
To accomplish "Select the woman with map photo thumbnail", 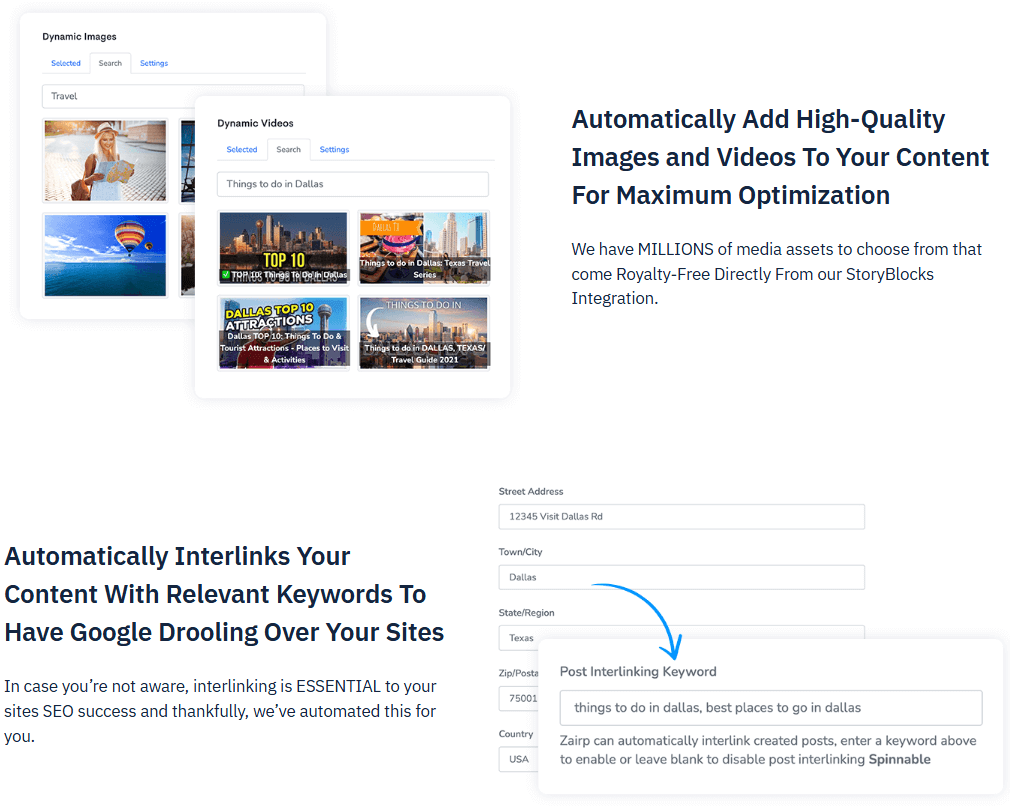I will (x=105, y=161).
